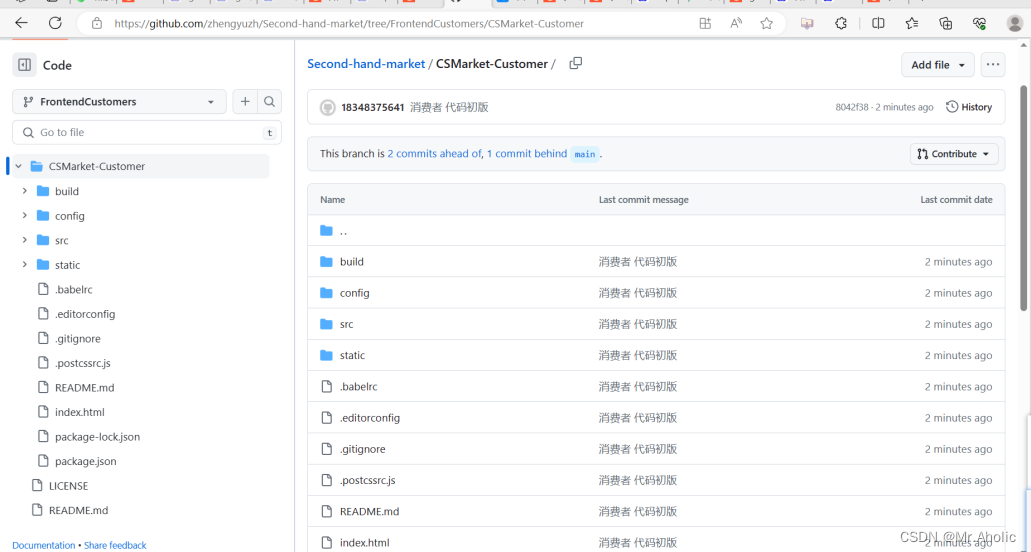Image resolution: width=1031 pixels, height=552 pixels.
Task: Select package-lock.json in the file tree
Action: click(x=97, y=436)
